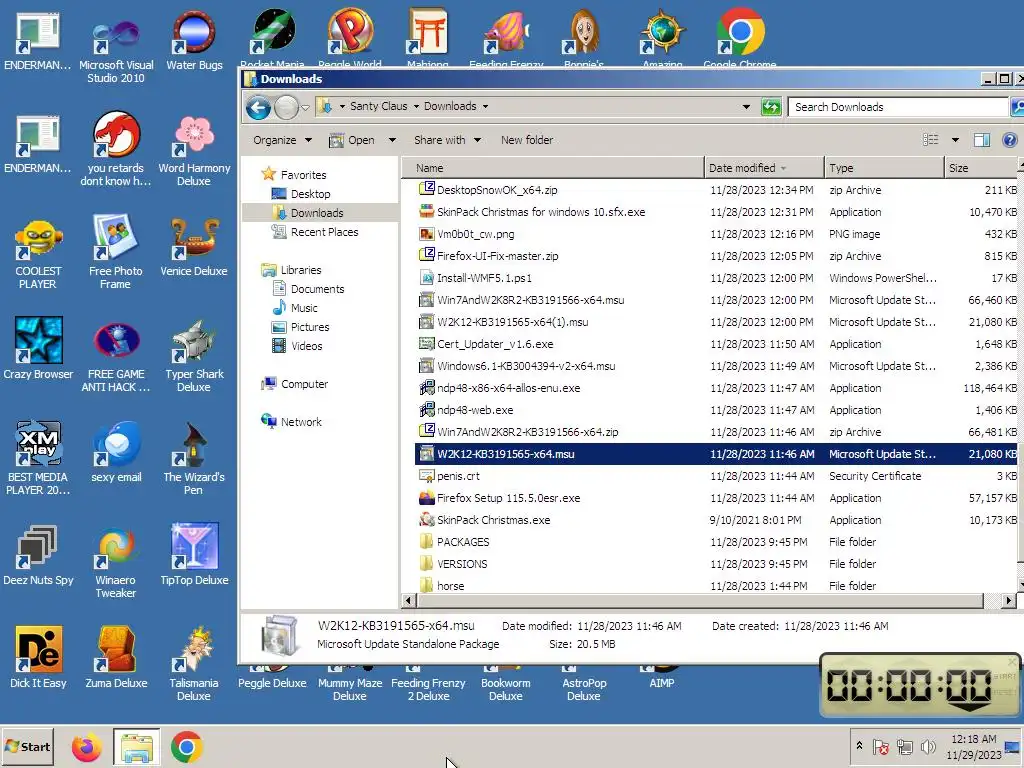This screenshot has height=768, width=1024.
Task: Open Explorer help question-mark icon
Action: [1010, 140]
